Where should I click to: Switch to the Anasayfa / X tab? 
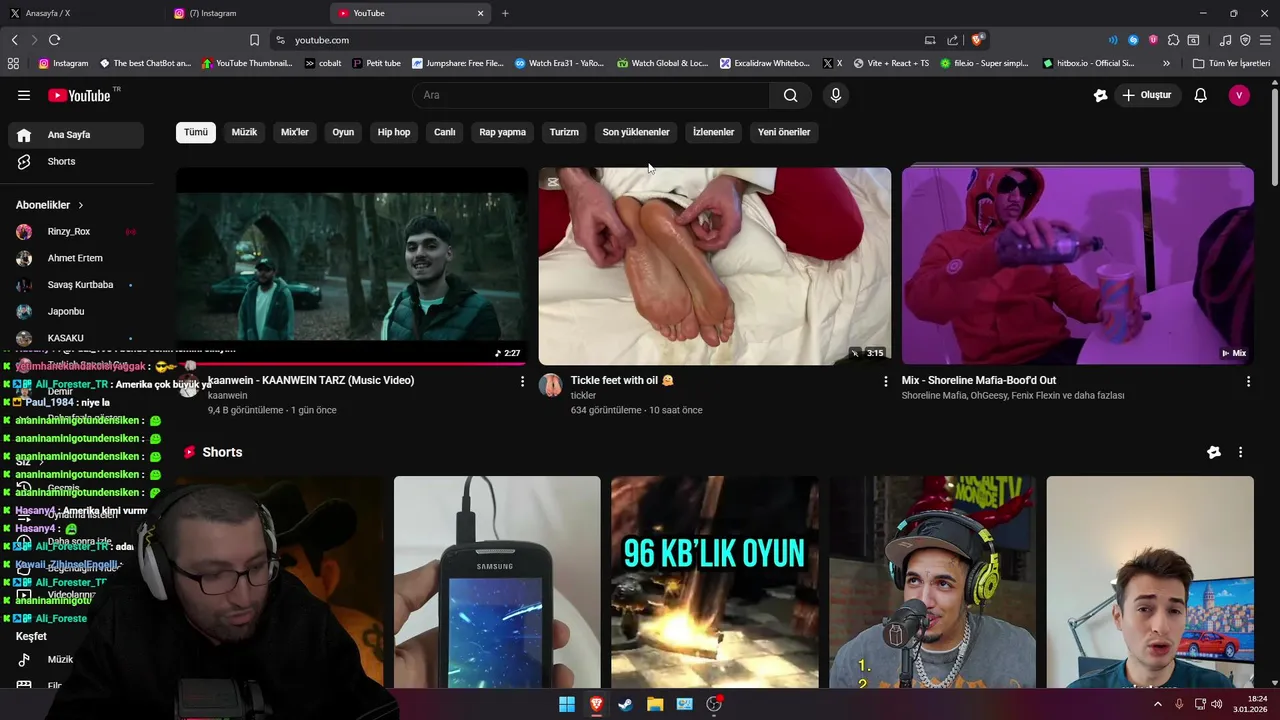pos(83,13)
